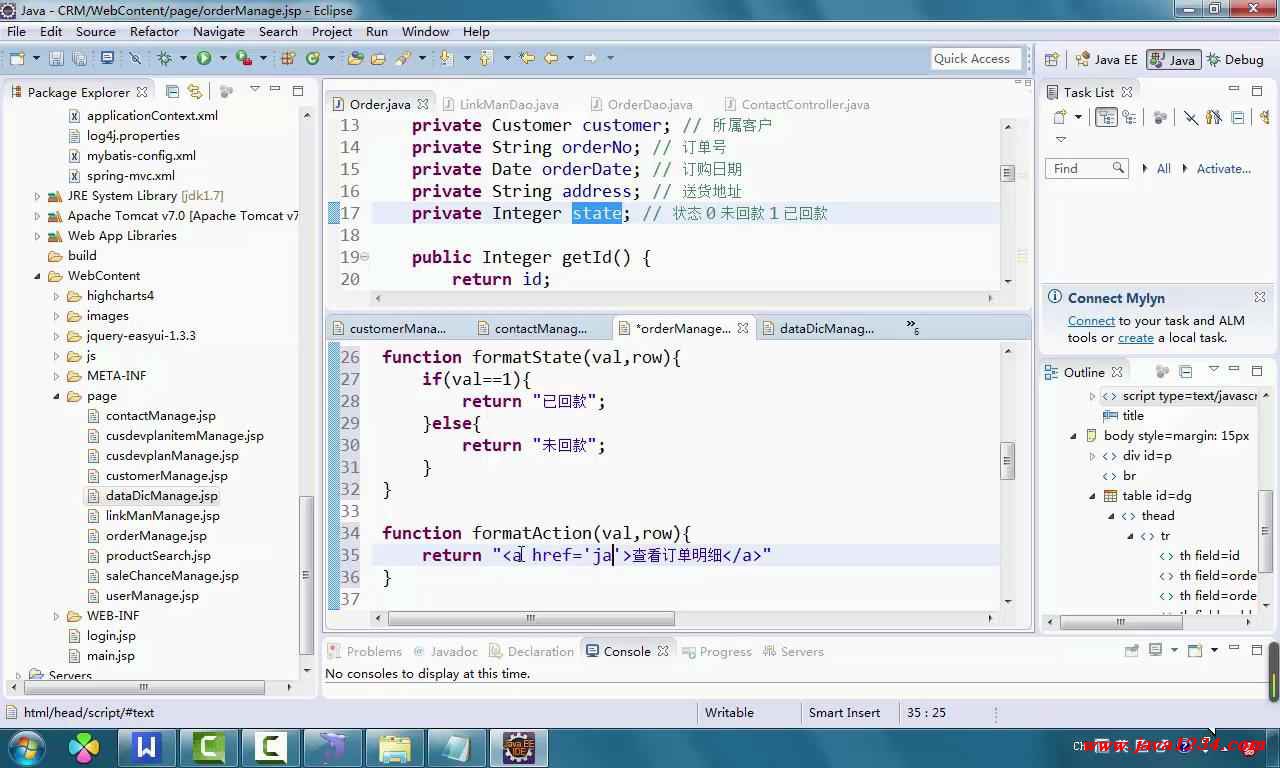Click the Connect link in Mylyn panel
This screenshot has height=768, width=1280.
click(x=1091, y=321)
